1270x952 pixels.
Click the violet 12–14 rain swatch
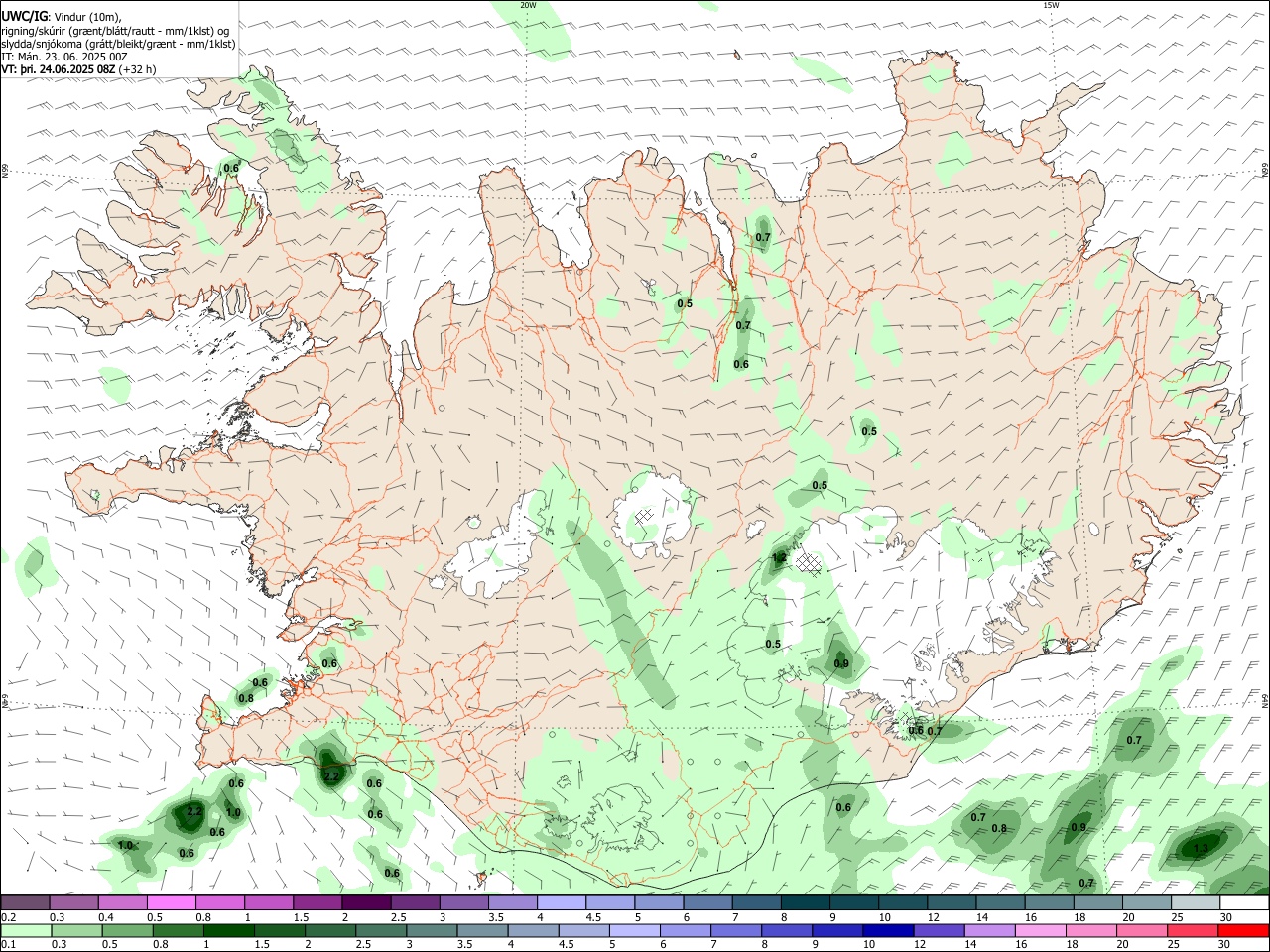point(940,931)
